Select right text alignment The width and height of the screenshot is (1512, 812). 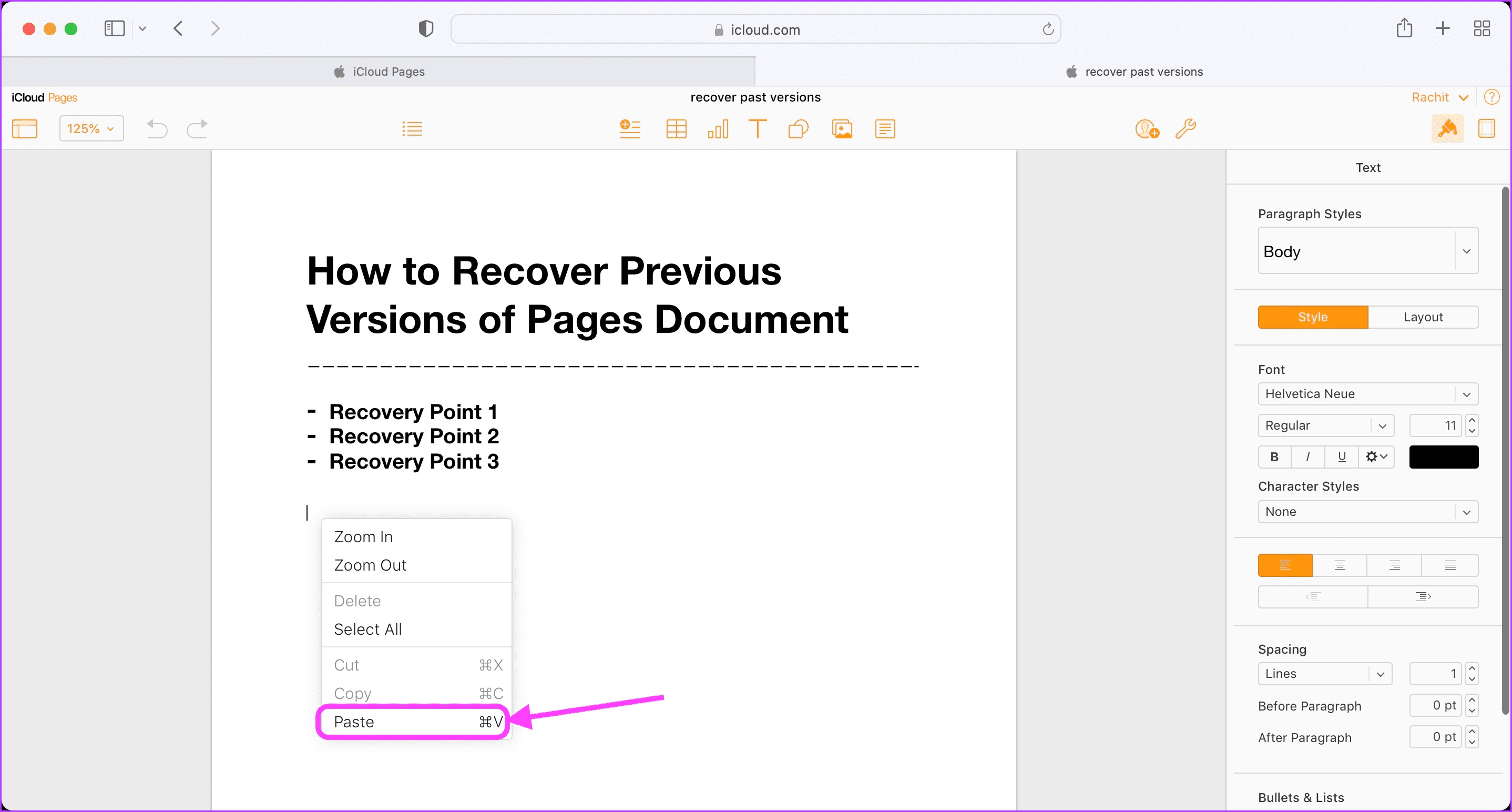click(1395, 565)
